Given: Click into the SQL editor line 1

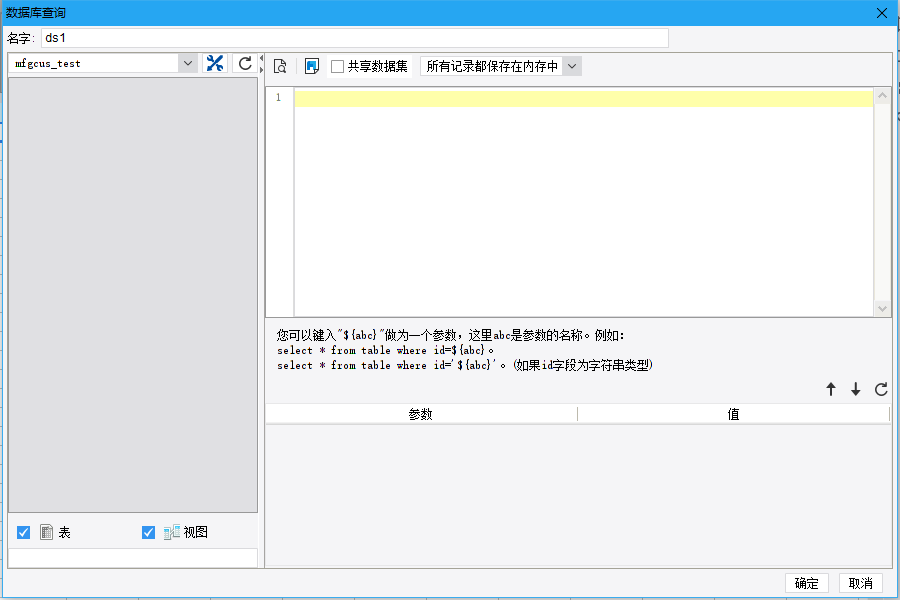Looking at the screenshot, I should [584, 98].
